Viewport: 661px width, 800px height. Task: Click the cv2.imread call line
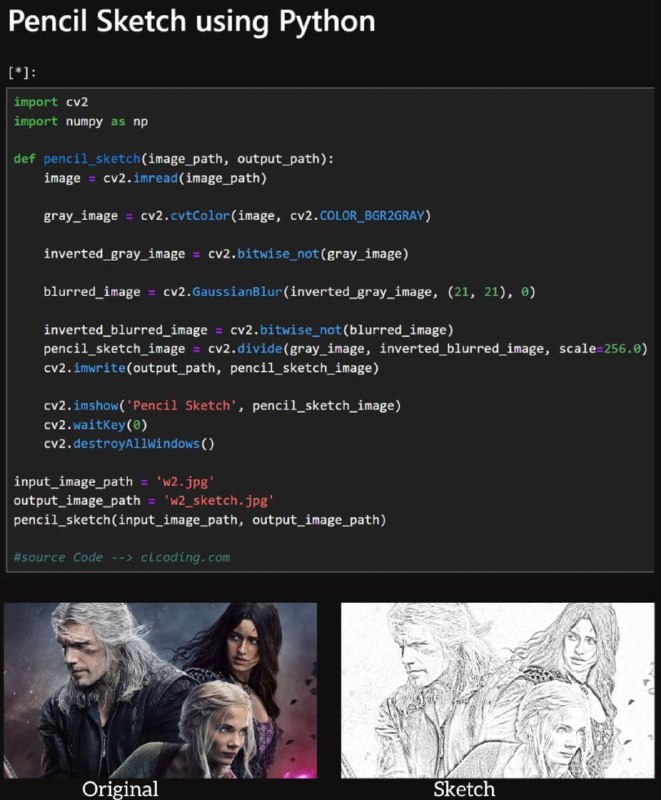[x=155, y=178]
